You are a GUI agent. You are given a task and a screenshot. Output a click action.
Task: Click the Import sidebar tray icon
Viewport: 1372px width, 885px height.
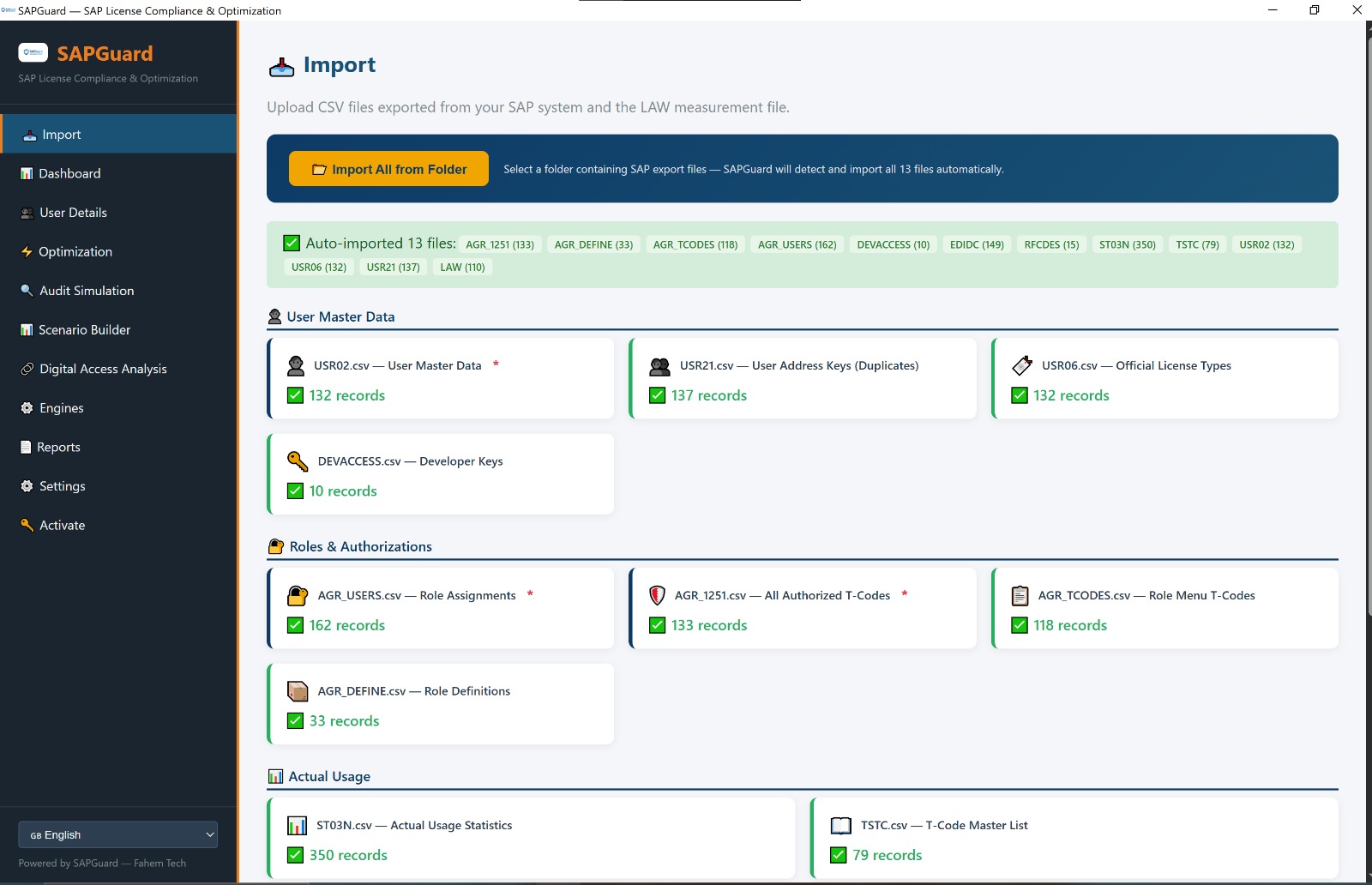(29, 135)
